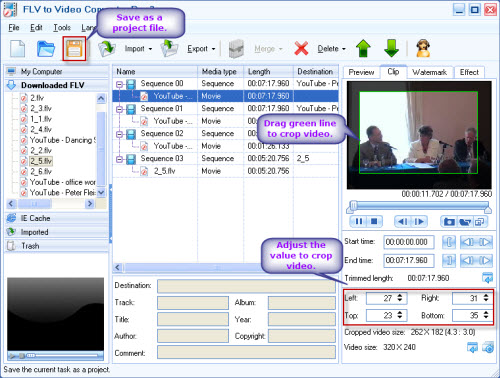Open the Import dropdown arrow

coord(150,49)
